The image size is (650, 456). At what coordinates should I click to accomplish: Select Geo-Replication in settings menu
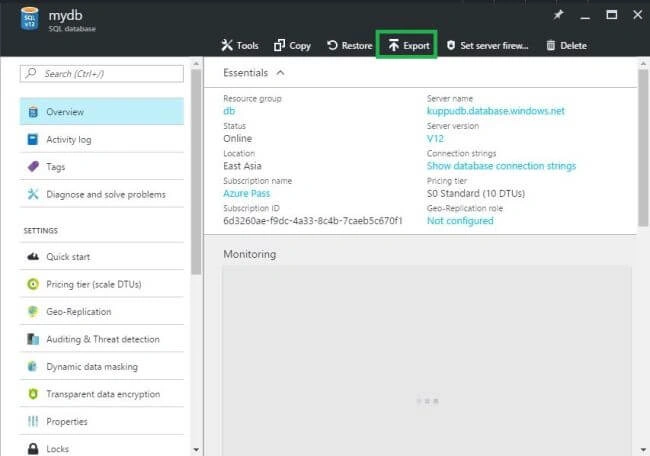pos(102,312)
